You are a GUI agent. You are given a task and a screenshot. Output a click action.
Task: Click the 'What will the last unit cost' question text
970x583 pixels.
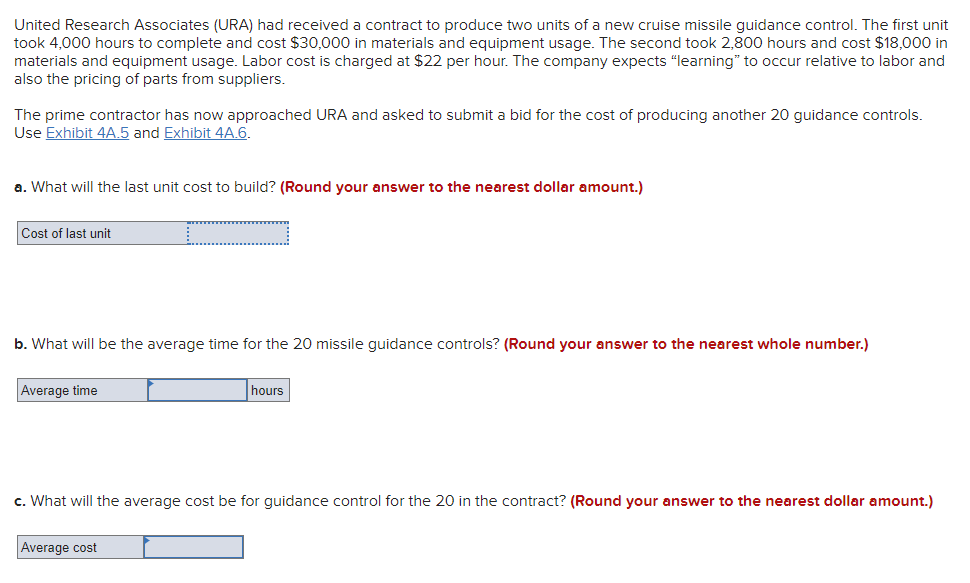tap(153, 187)
